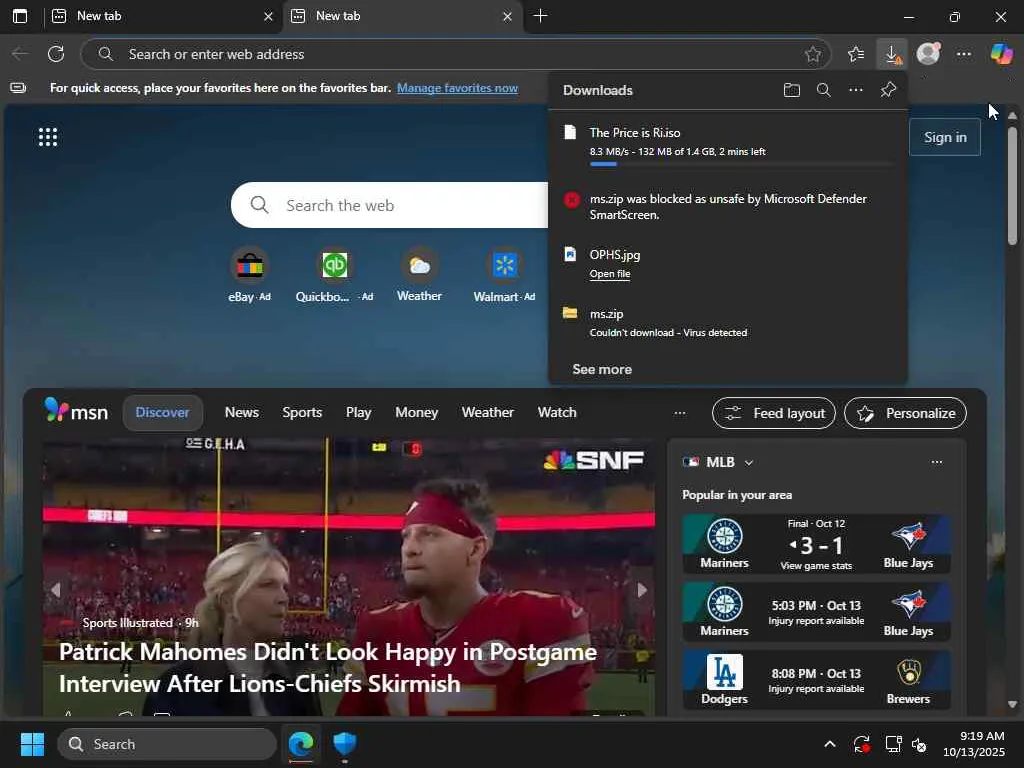Pin the Downloads panel
The image size is (1024, 768).
[x=888, y=90]
